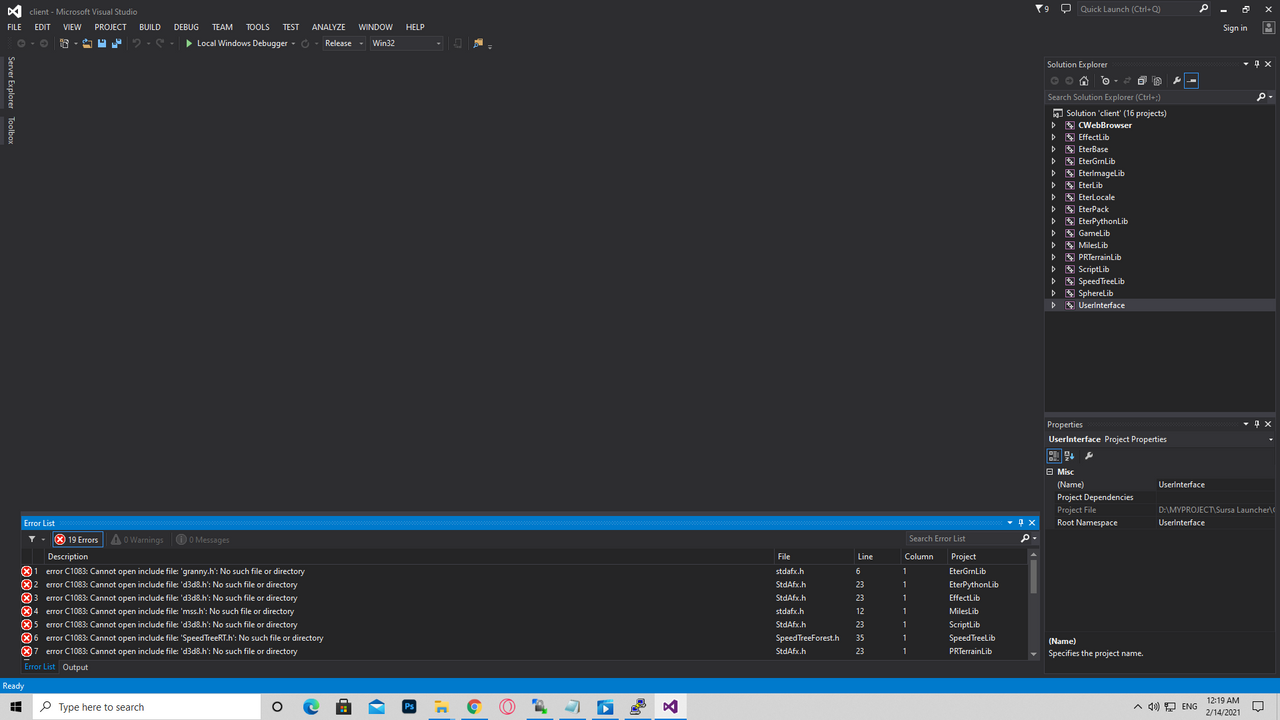Click the Open File toolbar icon
This screenshot has height=720, width=1280.
[87, 43]
